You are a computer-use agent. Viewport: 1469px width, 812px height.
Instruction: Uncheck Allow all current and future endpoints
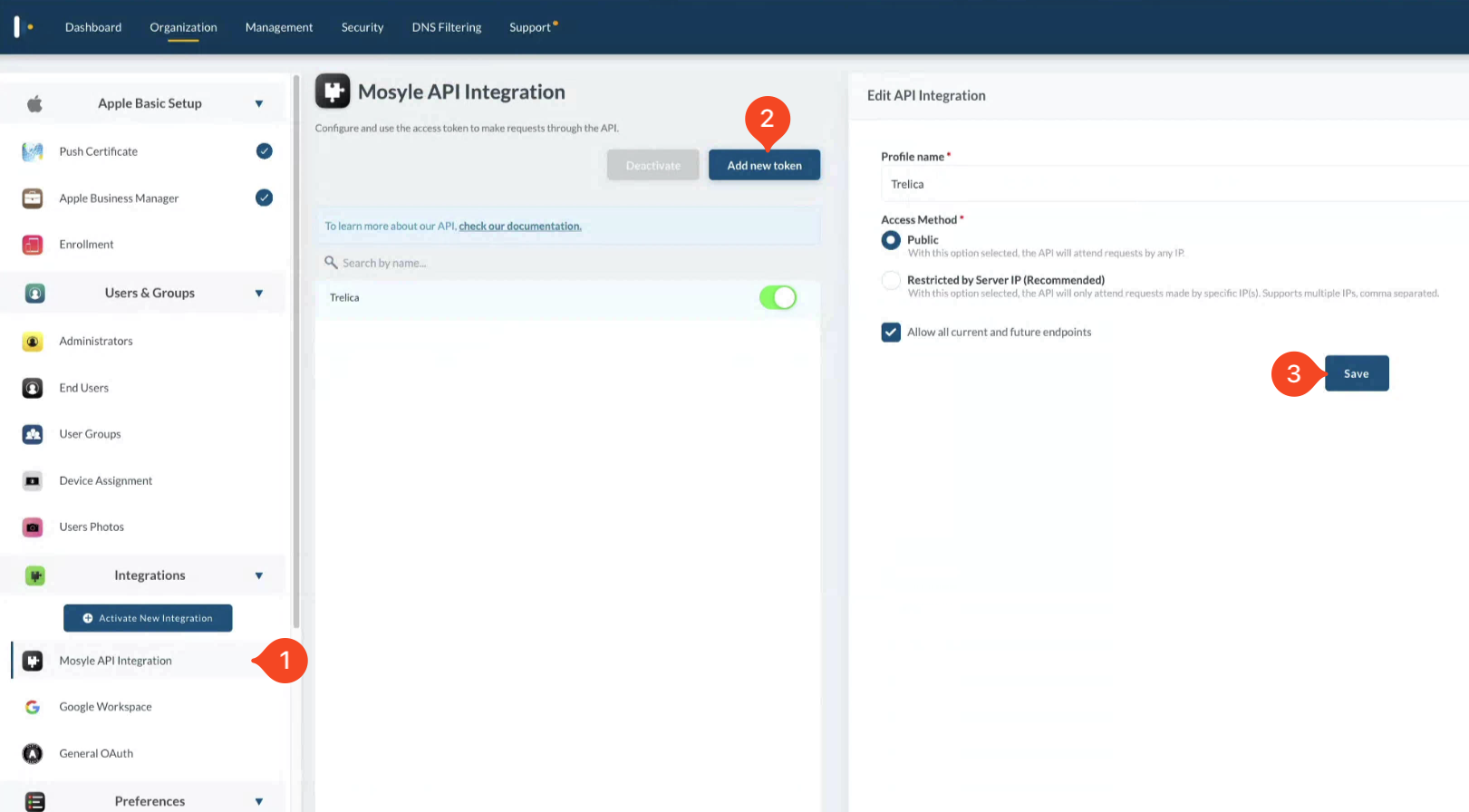(891, 332)
